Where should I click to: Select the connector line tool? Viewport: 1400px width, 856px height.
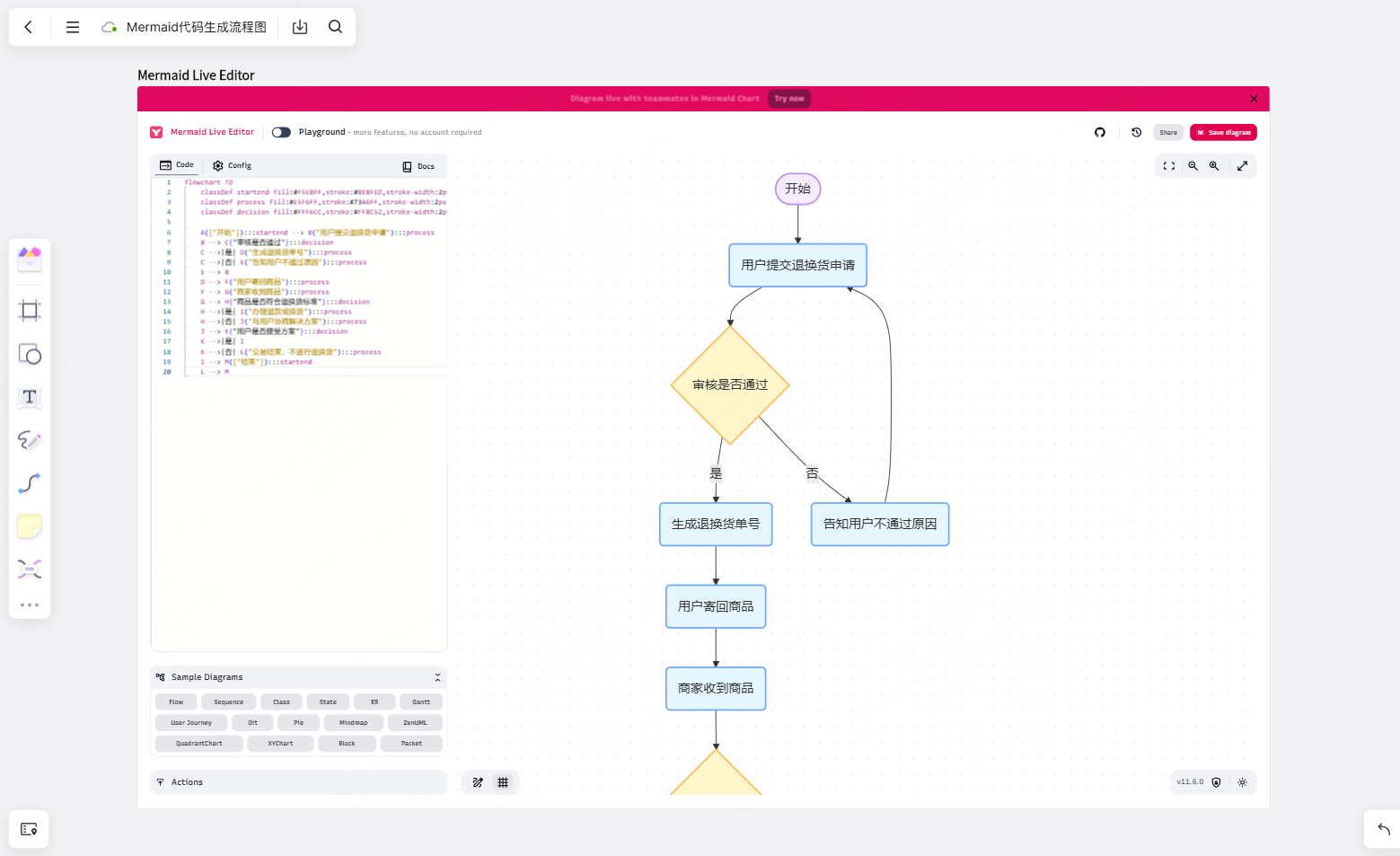(30, 483)
